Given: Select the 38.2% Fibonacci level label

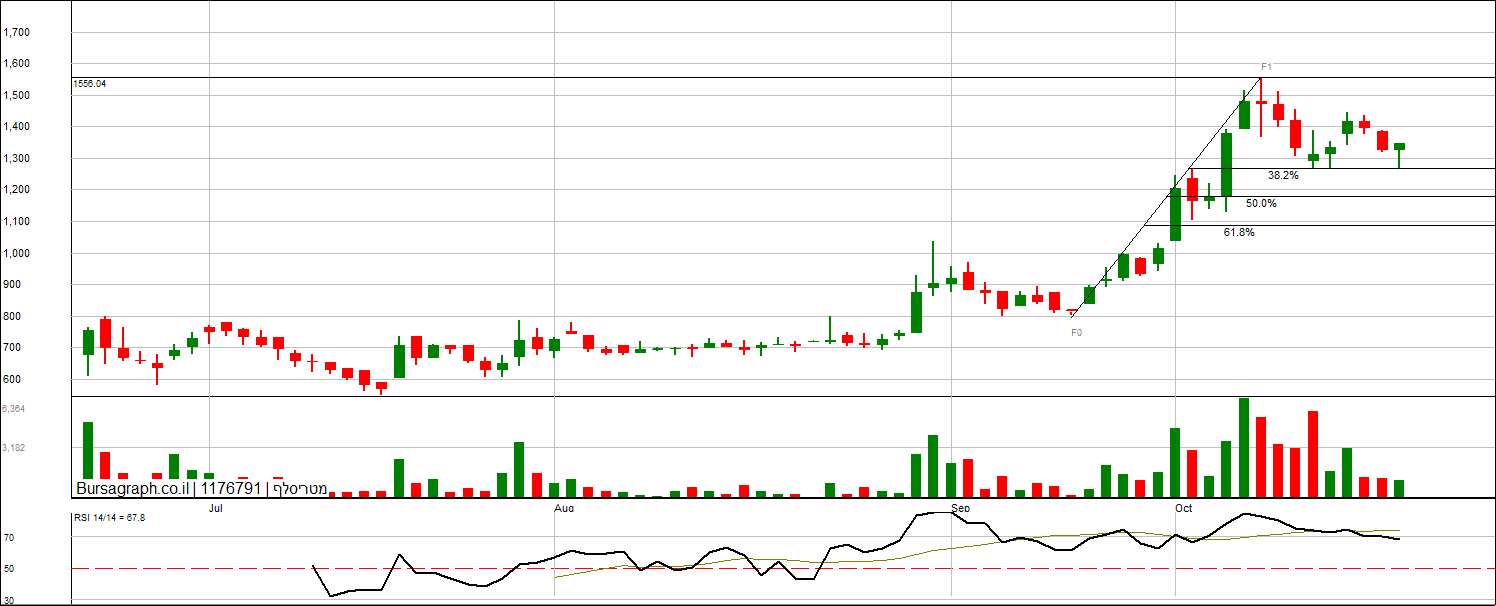Looking at the screenshot, I should point(1283,175).
